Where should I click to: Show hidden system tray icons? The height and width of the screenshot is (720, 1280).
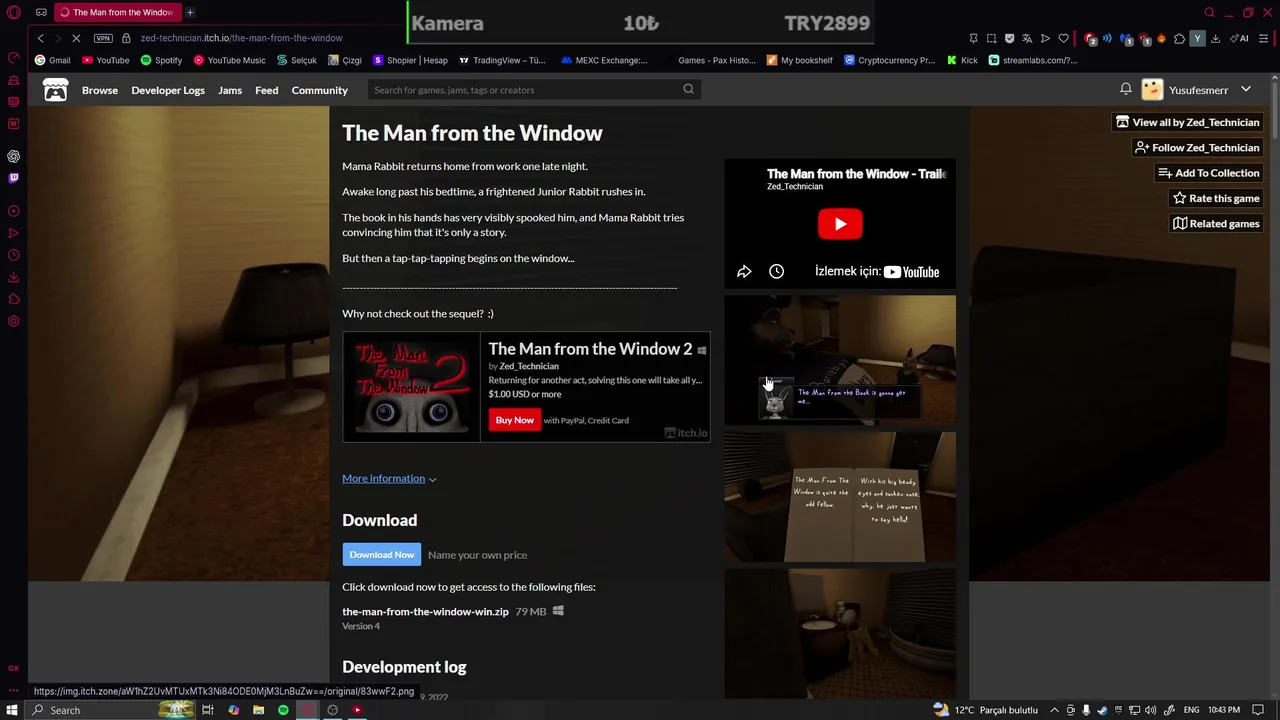pos(1053,710)
